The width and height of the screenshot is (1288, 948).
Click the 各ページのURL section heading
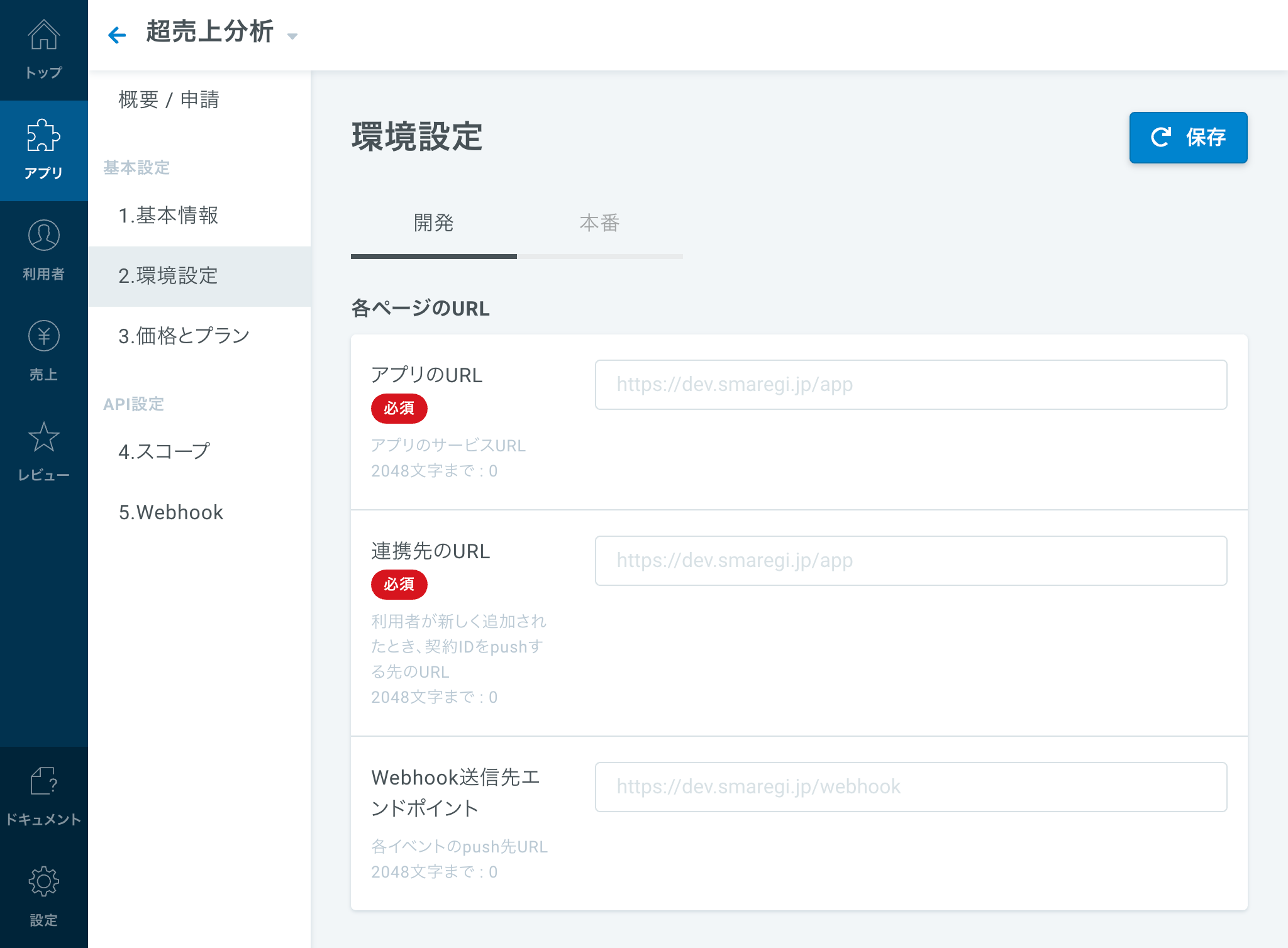coord(420,309)
